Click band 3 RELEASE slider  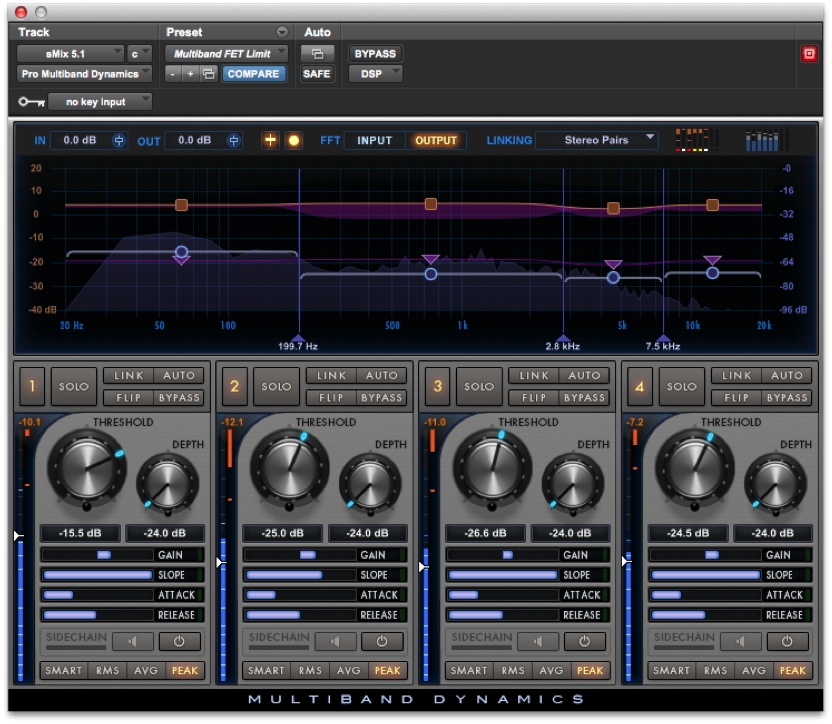click(x=502, y=615)
